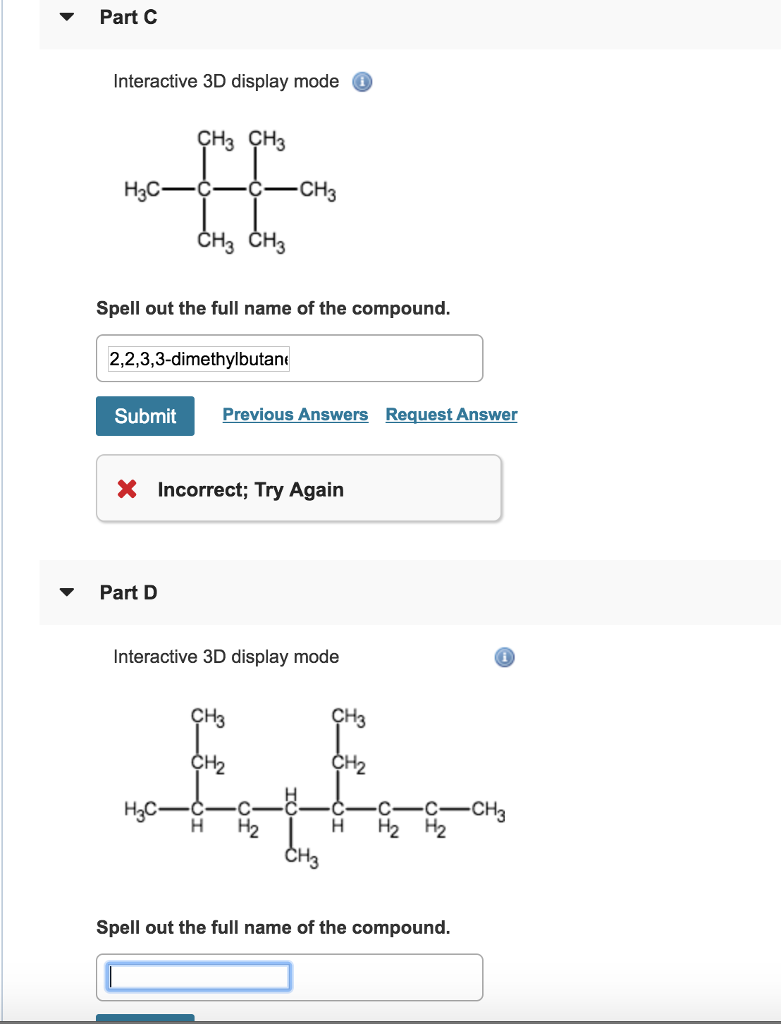This screenshot has width=781, height=1024.
Task: Click Interactive 3D display mode text in Part D
Action: pyautogui.click(x=226, y=656)
